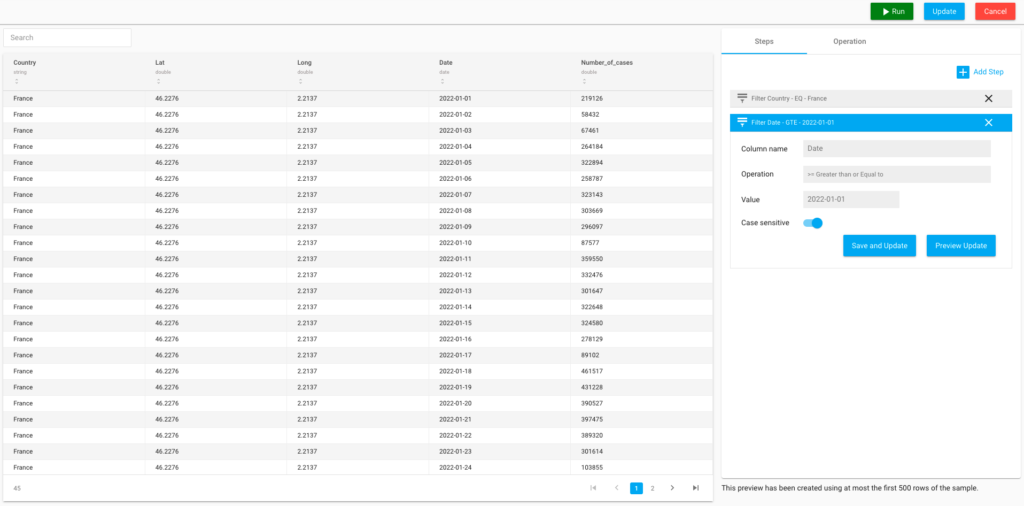This screenshot has width=1024, height=506.
Task: Switch to the Operation tab
Action: (x=849, y=41)
